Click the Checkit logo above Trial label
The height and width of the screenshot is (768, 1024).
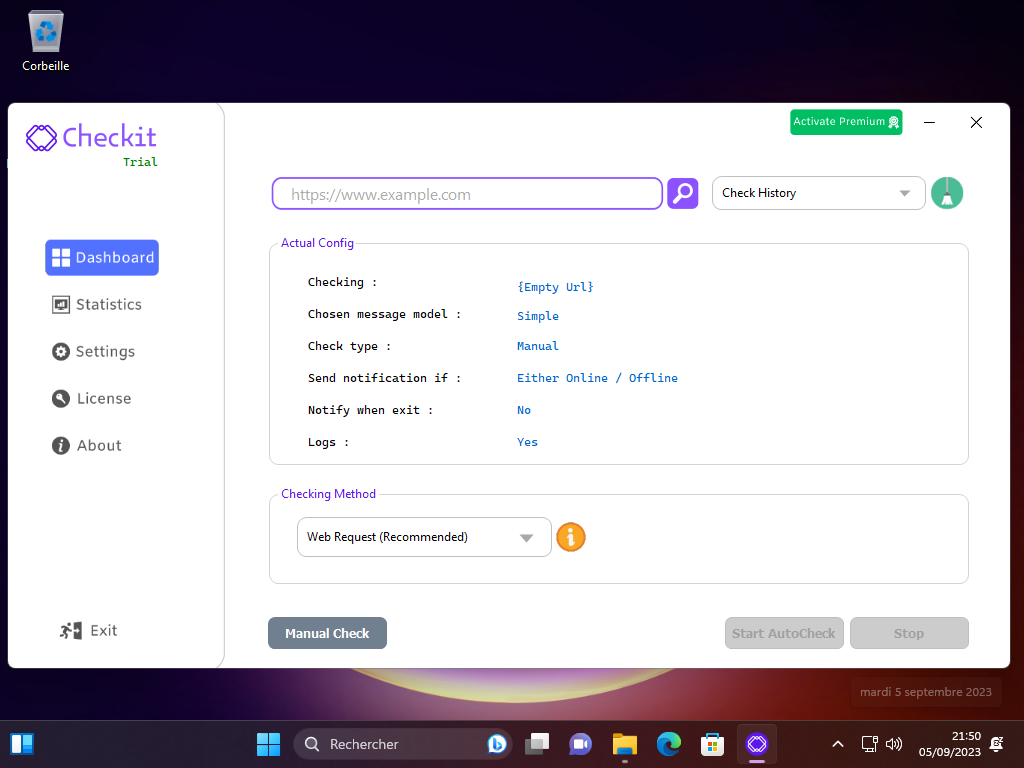(x=40, y=138)
